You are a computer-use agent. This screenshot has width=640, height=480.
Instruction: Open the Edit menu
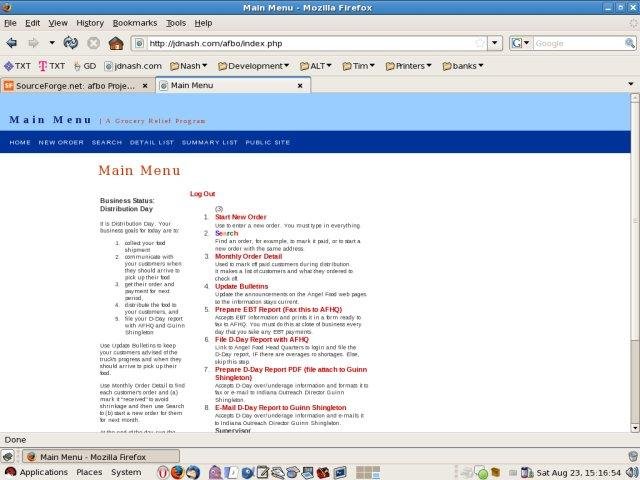coord(32,23)
